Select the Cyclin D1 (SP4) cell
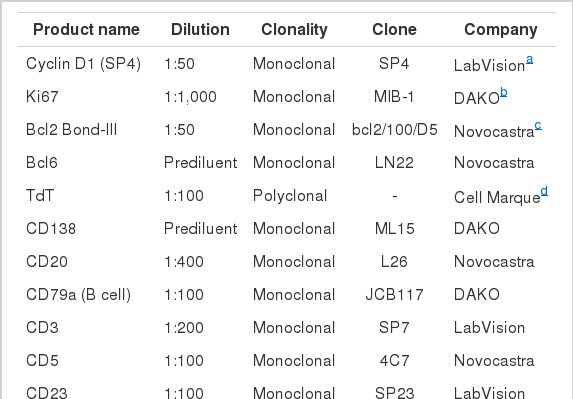 coord(83,64)
